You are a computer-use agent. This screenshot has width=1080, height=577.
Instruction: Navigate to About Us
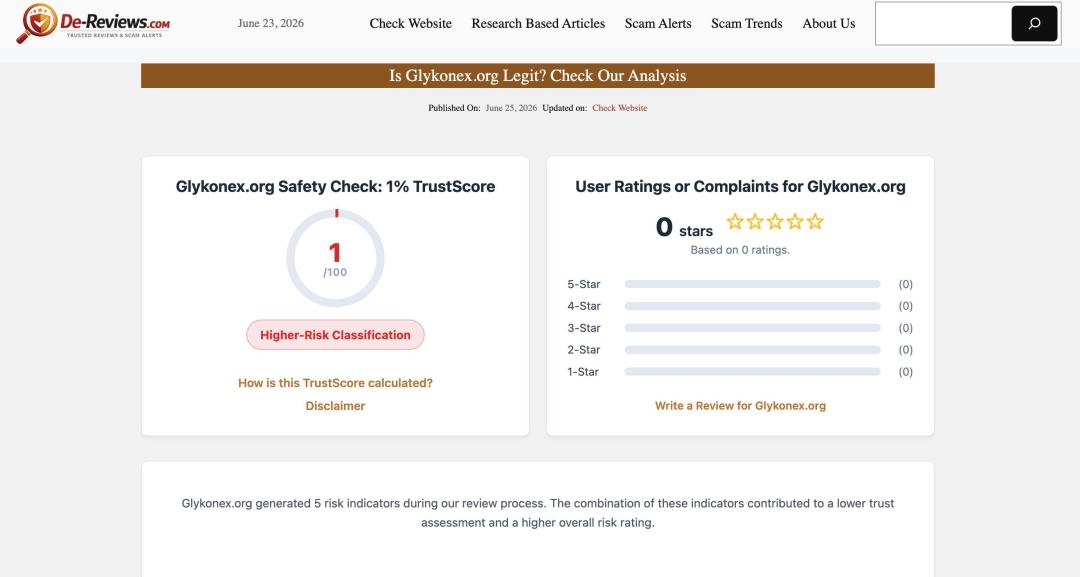tap(829, 23)
